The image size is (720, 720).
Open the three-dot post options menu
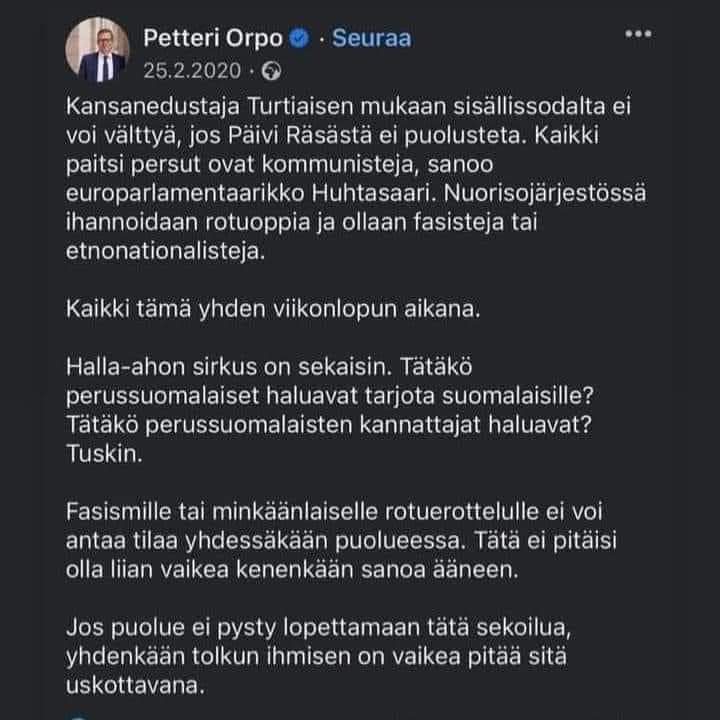(637, 35)
